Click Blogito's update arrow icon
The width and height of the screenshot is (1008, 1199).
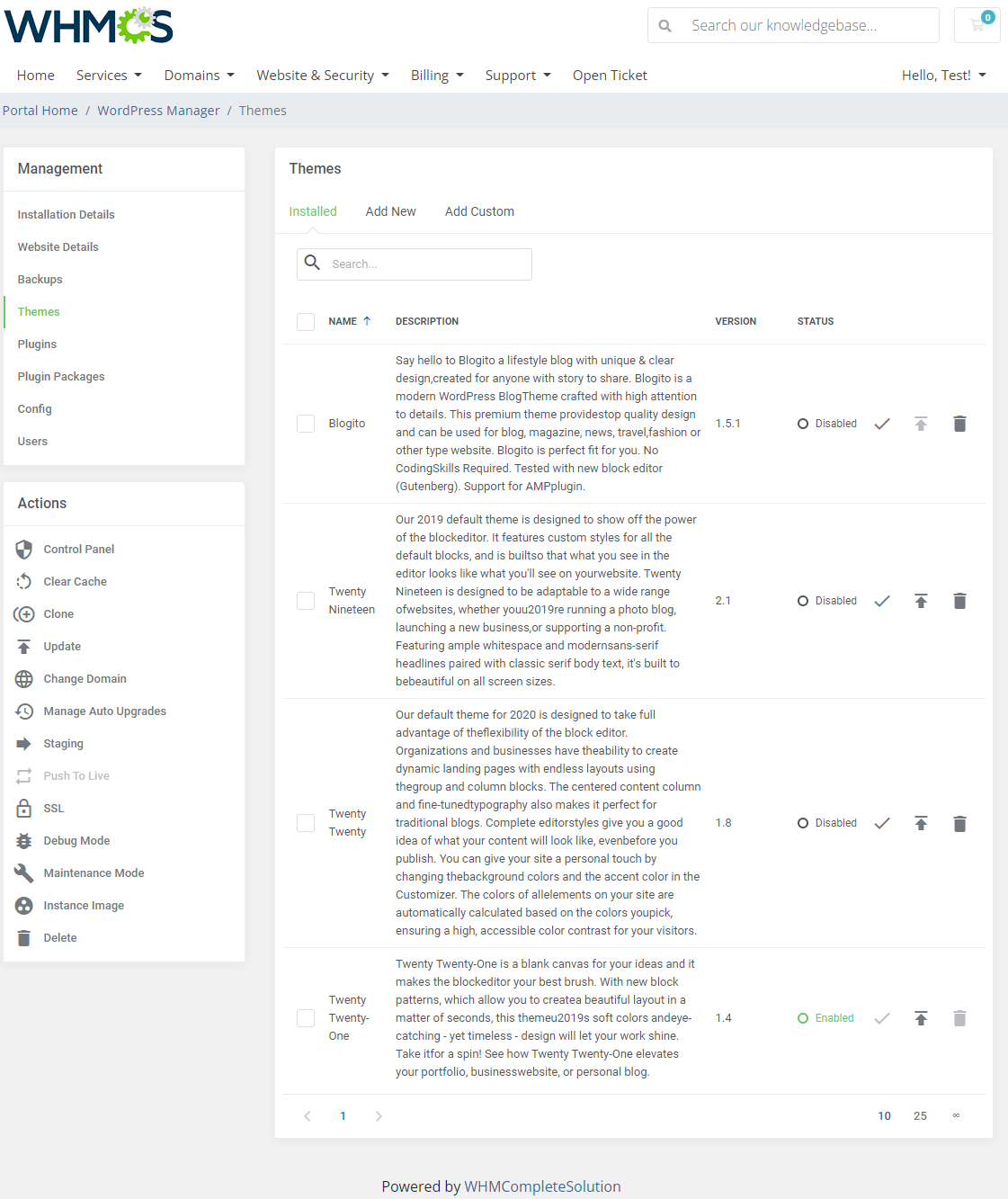921,424
